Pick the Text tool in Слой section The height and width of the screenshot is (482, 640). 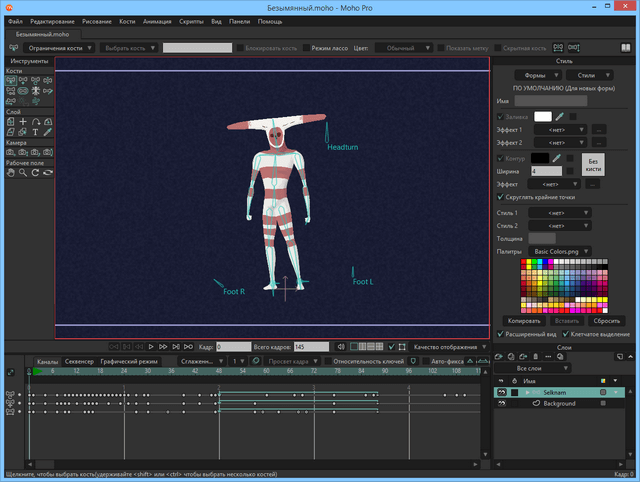[35, 132]
